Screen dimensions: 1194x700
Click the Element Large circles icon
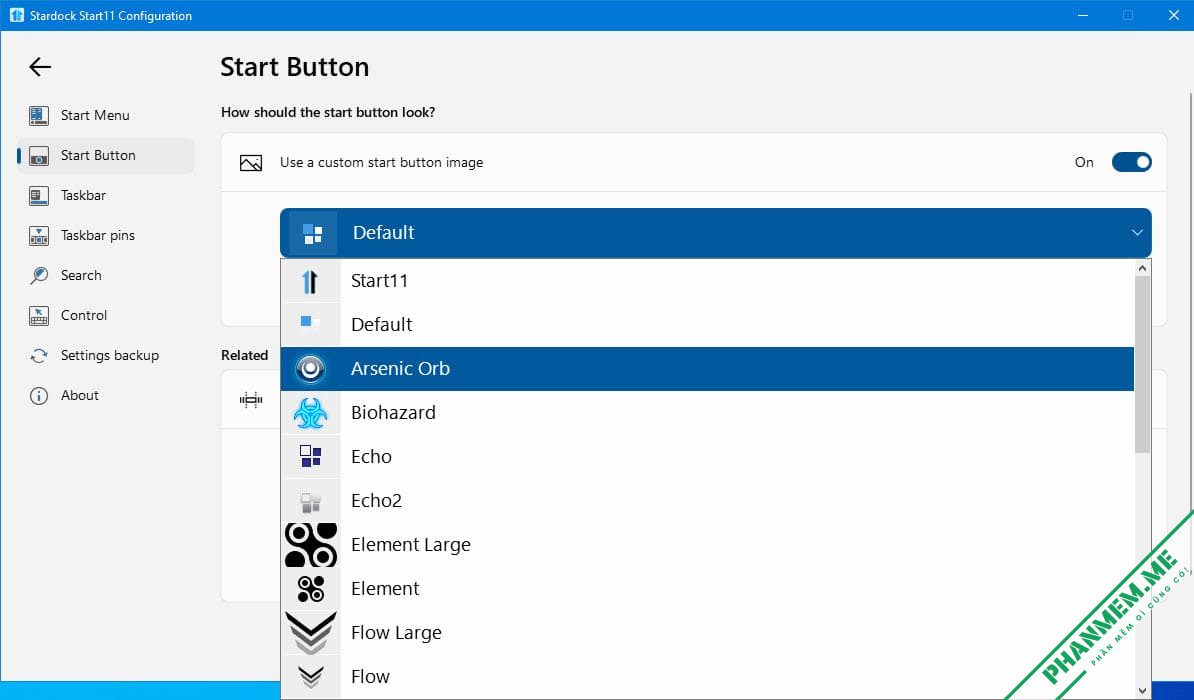(311, 545)
